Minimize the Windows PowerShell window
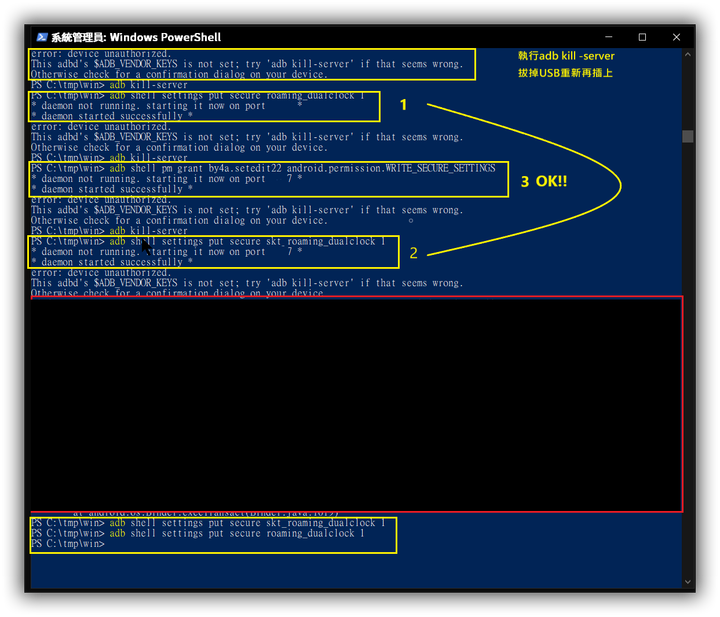 608,37
